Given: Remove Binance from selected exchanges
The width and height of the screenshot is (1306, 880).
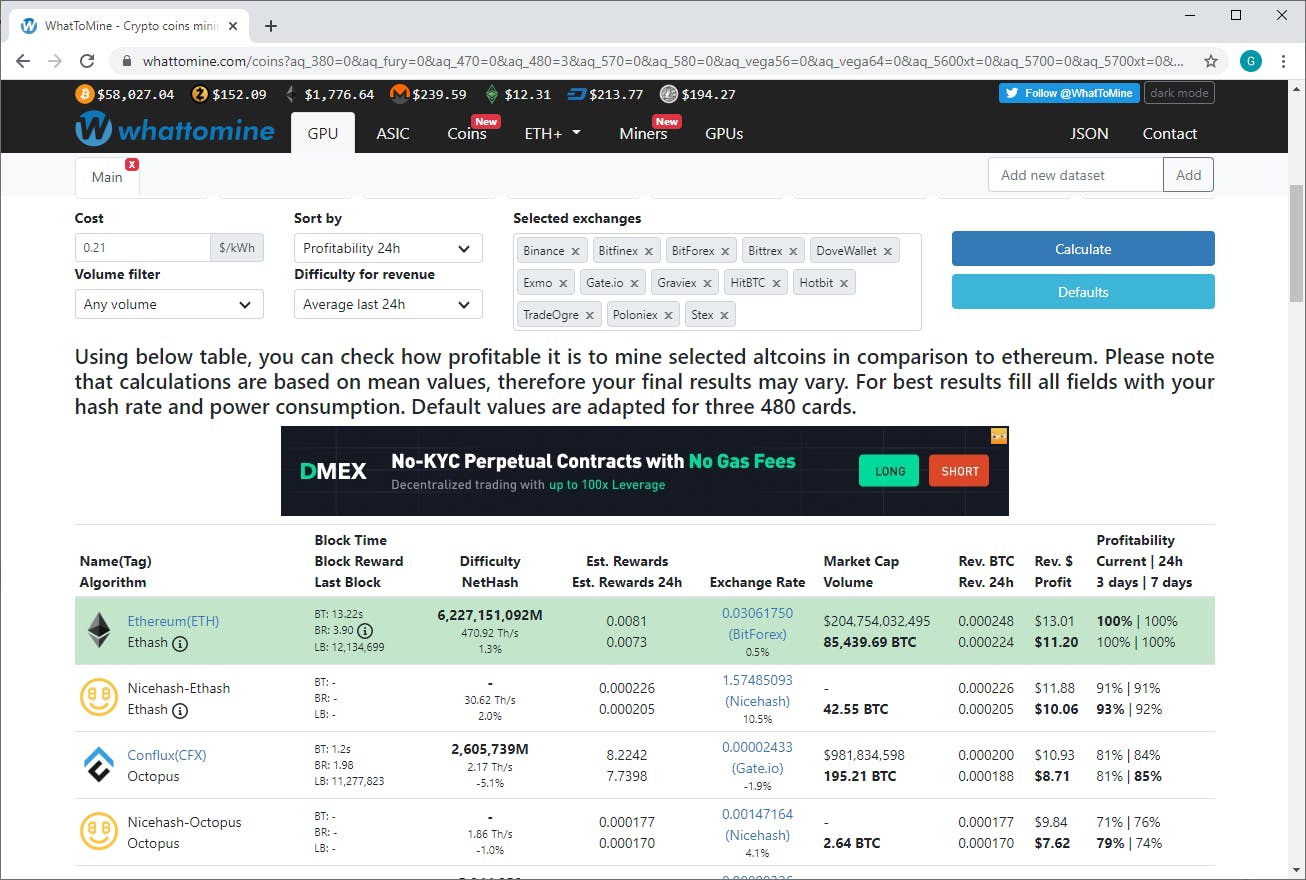Looking at the screenshot, I should [575, 251].
